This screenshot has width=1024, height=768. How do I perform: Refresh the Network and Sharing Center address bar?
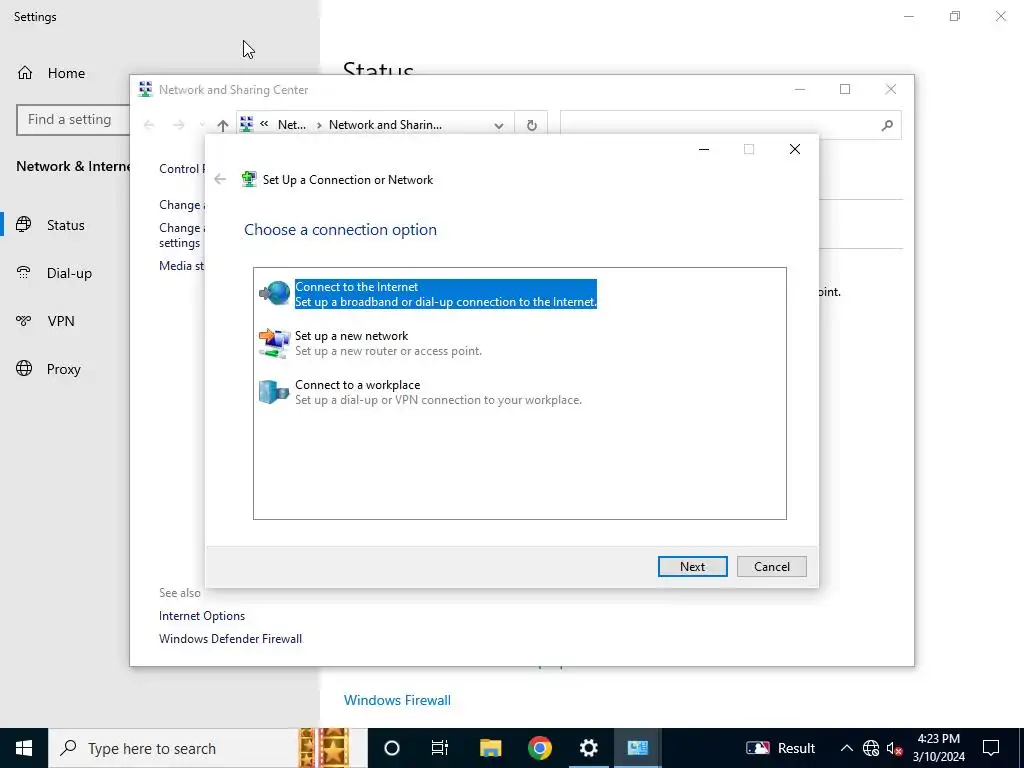point(532,125)
